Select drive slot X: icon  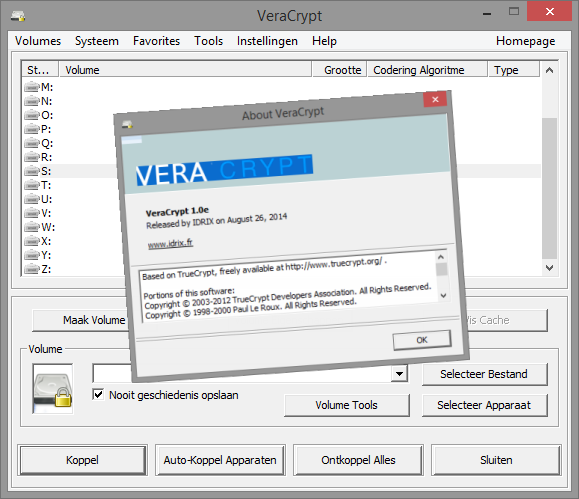click(x=32, y=242)
